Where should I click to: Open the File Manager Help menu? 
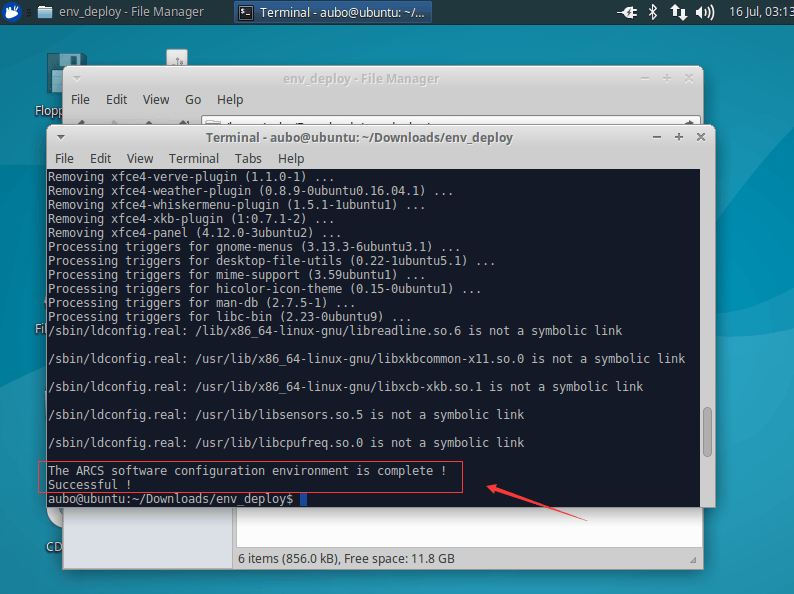(x=230, y=100)
